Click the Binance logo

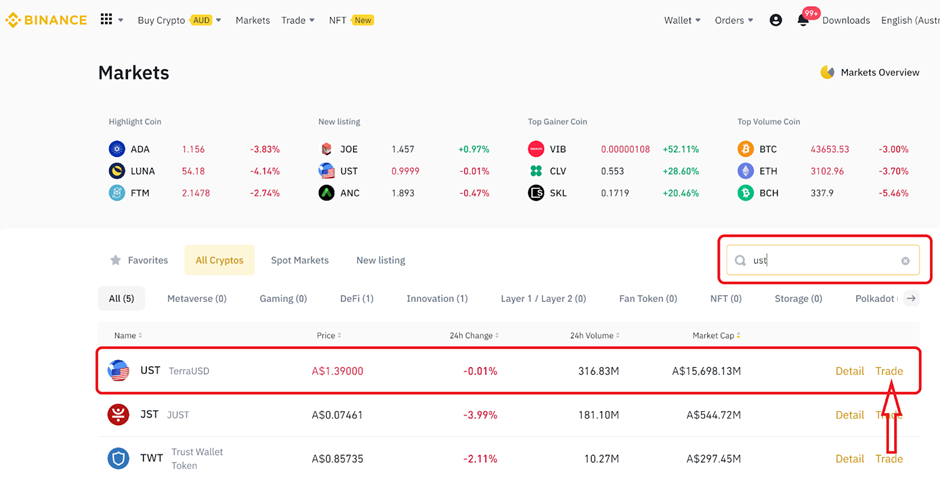click(x=46, y=20)
